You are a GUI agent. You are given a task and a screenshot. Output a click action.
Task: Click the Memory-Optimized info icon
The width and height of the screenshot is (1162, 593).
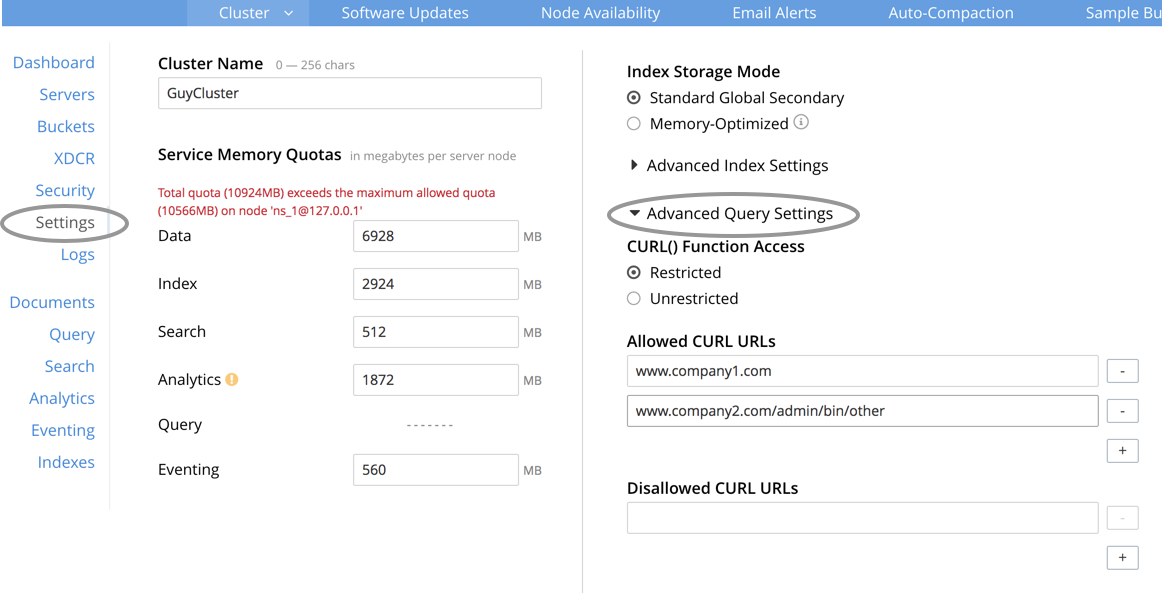803,123
